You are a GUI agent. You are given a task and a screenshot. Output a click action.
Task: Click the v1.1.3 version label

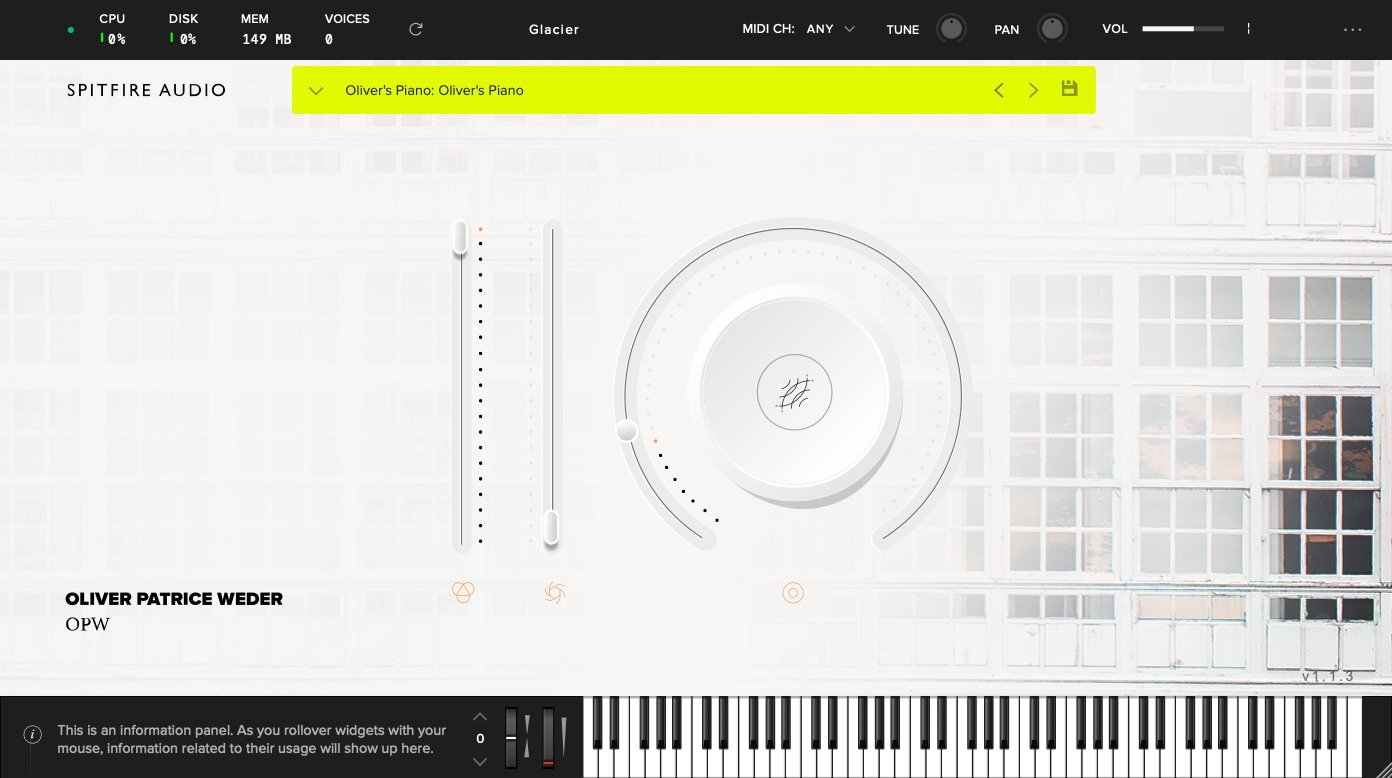click(1327, 676)
